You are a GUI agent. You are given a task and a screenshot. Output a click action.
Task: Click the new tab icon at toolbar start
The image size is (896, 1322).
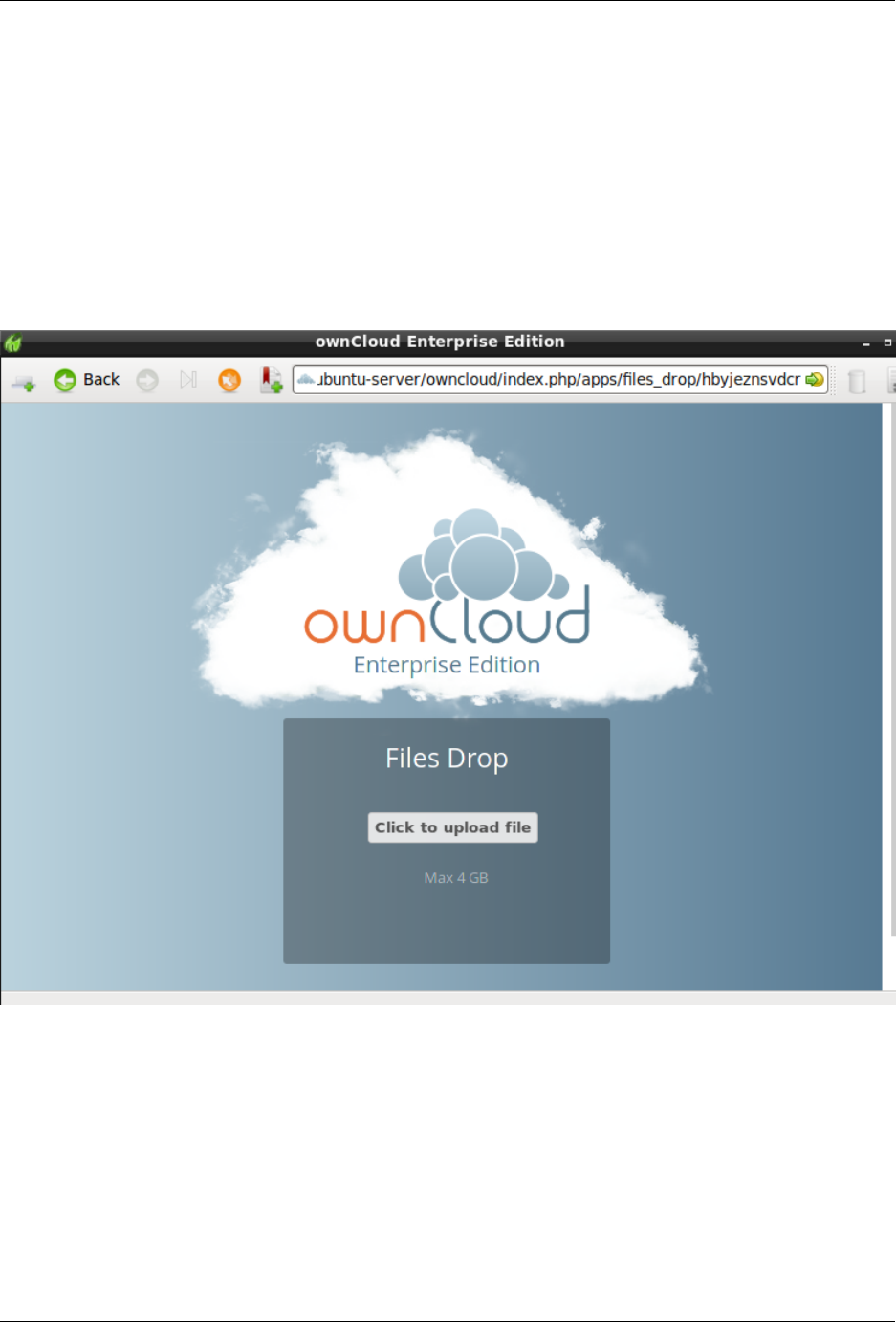coord(24,383)
